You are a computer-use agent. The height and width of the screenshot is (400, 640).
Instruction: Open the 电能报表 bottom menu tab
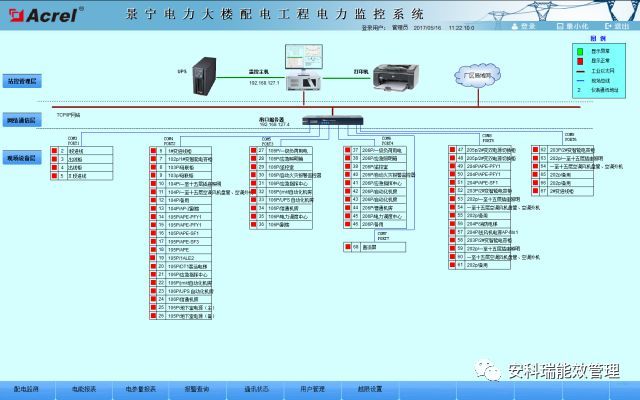point(84,388)
